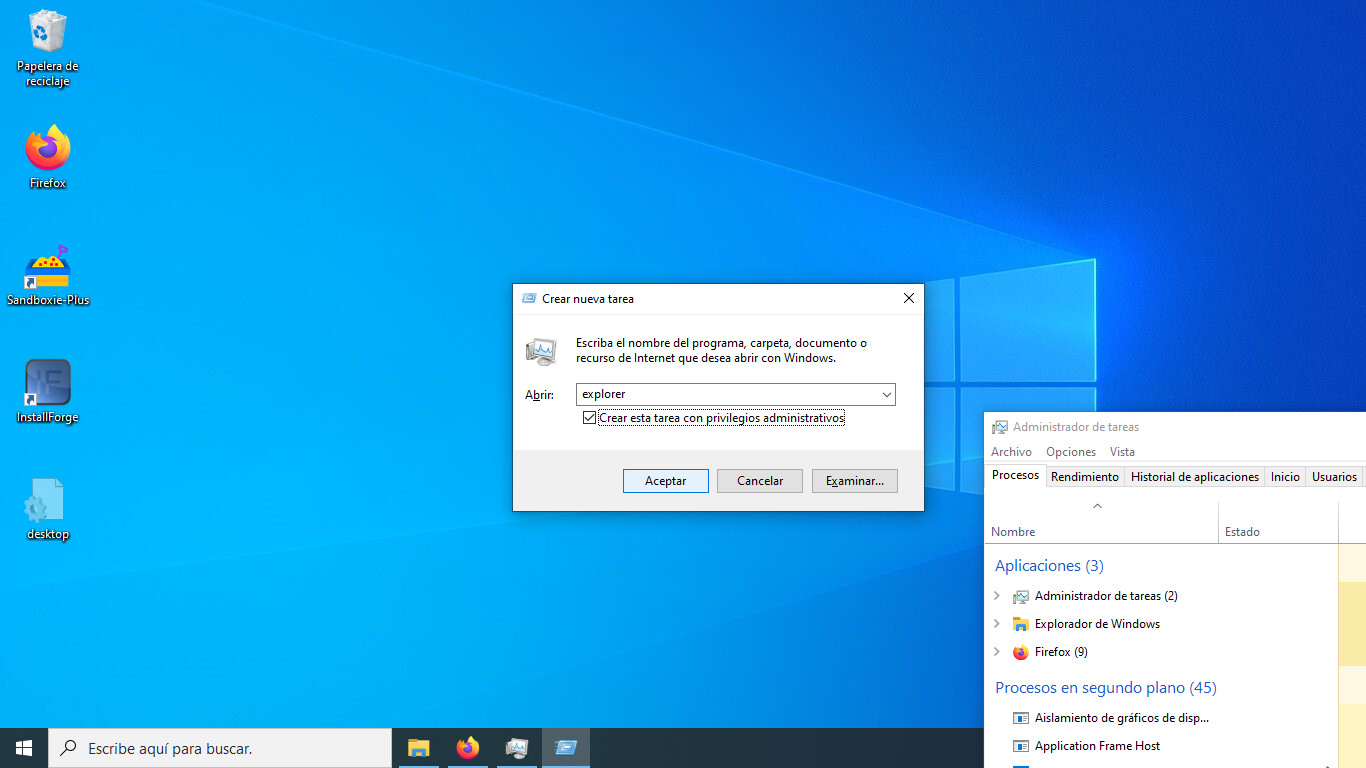
Task: Expand the Explorador de Windows process entry
Action: click(x=997, y=624)
